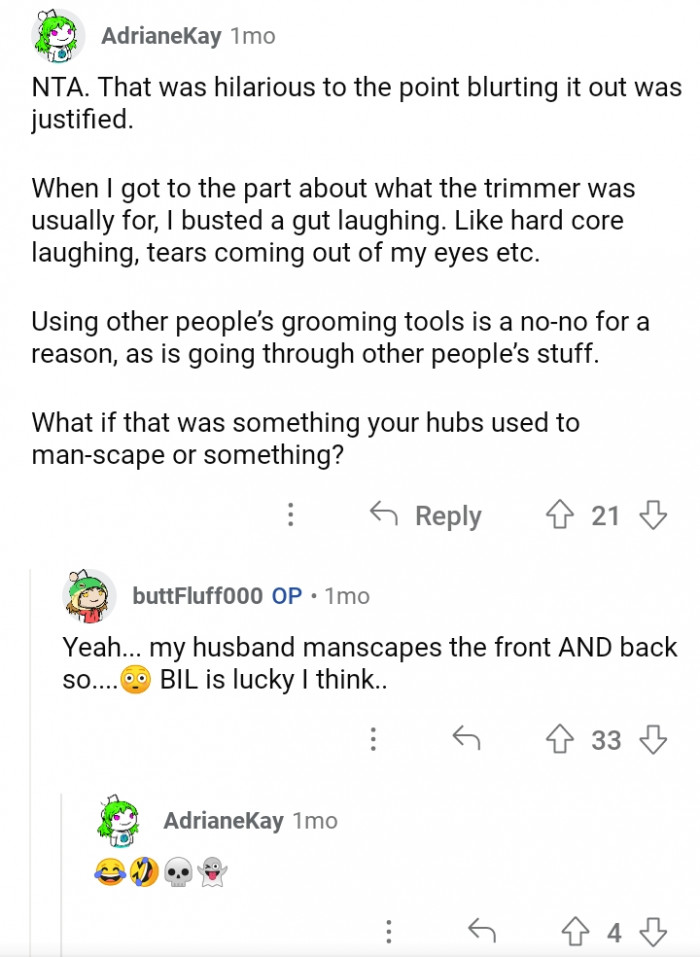700x957 pixels.
Task: Click the reply arrow icon on the bottom comment
Action: tap(479, 930)
